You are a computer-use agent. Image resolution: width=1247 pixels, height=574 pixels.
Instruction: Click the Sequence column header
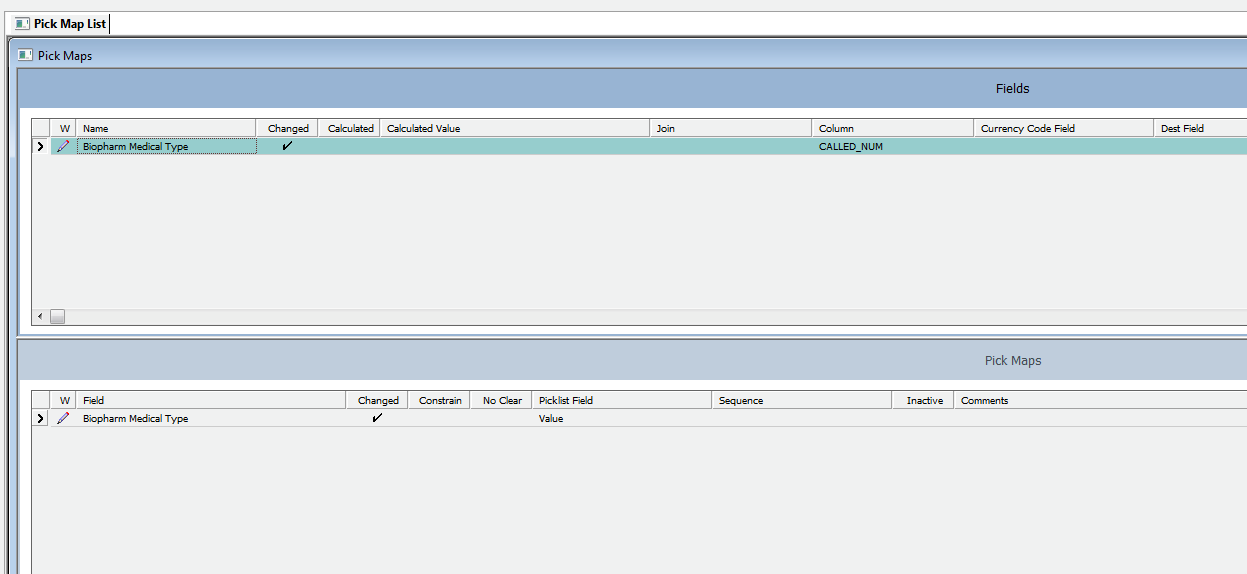[802, 400]
